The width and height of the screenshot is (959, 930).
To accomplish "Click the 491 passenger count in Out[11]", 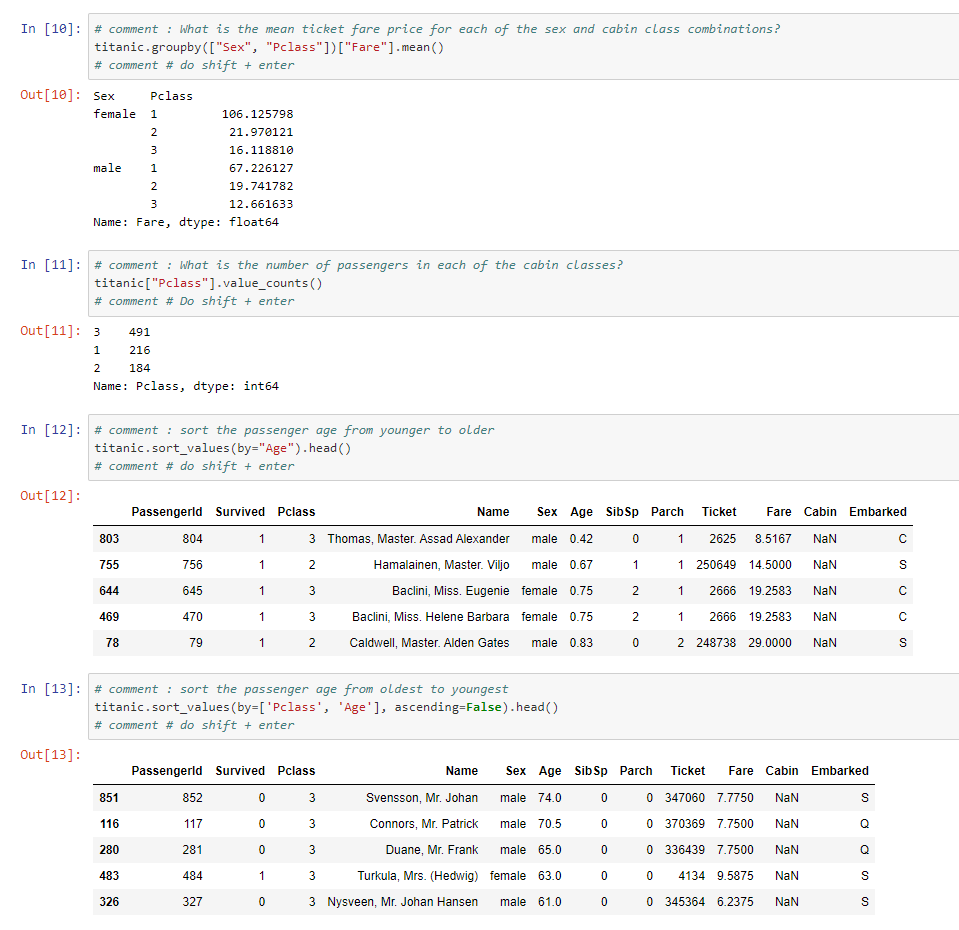I will click(x=140, y=332).
